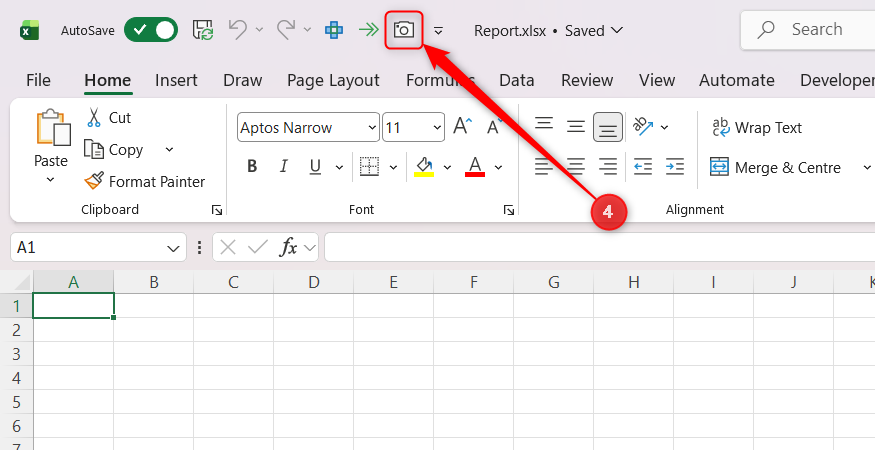Go to the Page Layout tab
This screenshot has height=450, width=875.
333,80
